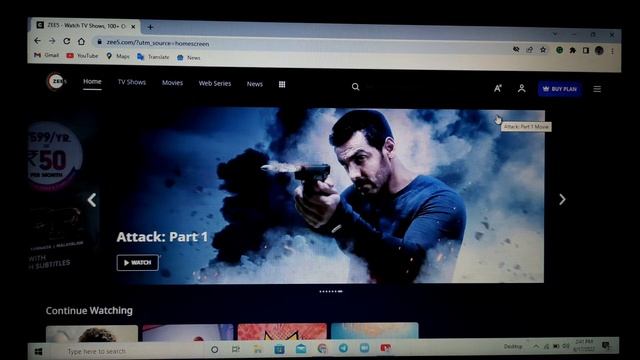640x360 pixels.
Task: Go to next banner slide
Action: coord(562,199)
